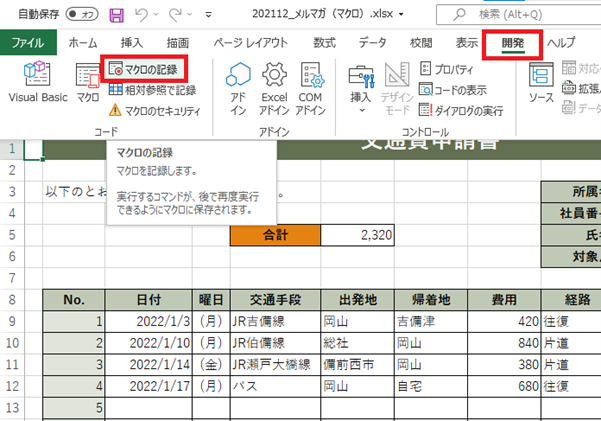Viewport: 601px width, 421px height.
Task: Select the cost cell 680
Action: (x=504, y=386)
